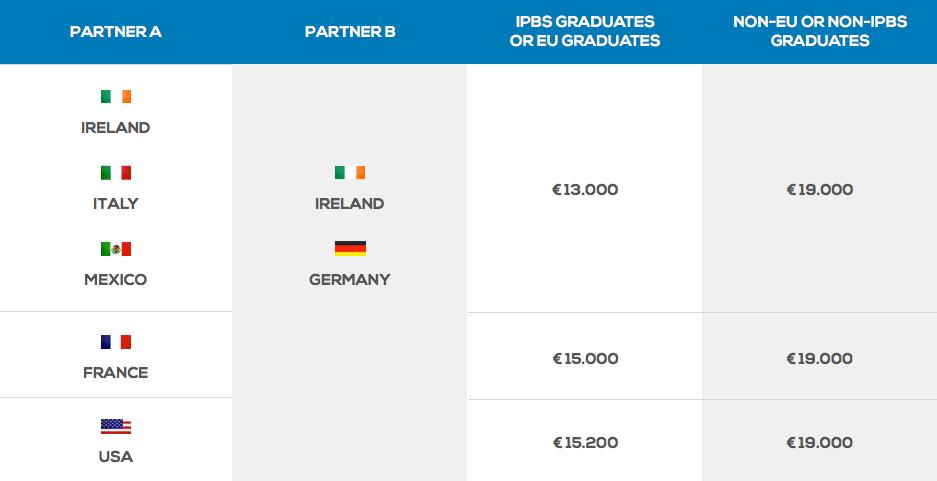Click the €19.000 fee in the top row
The height and width of the screenshot is (481, 937).
click(820, 190)
